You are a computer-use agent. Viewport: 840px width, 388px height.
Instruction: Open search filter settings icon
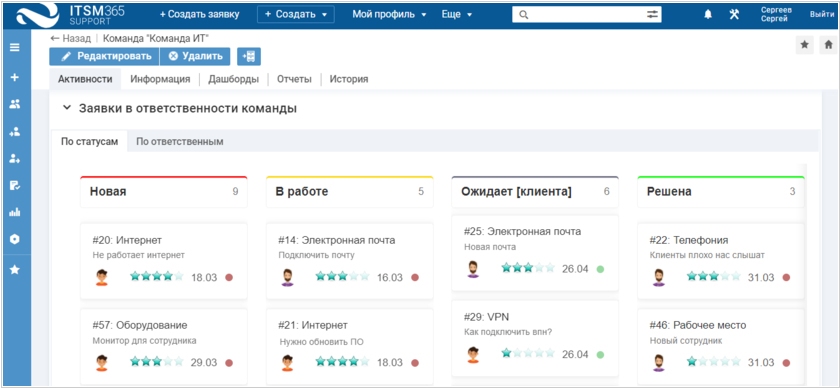[x=651, y=15]
